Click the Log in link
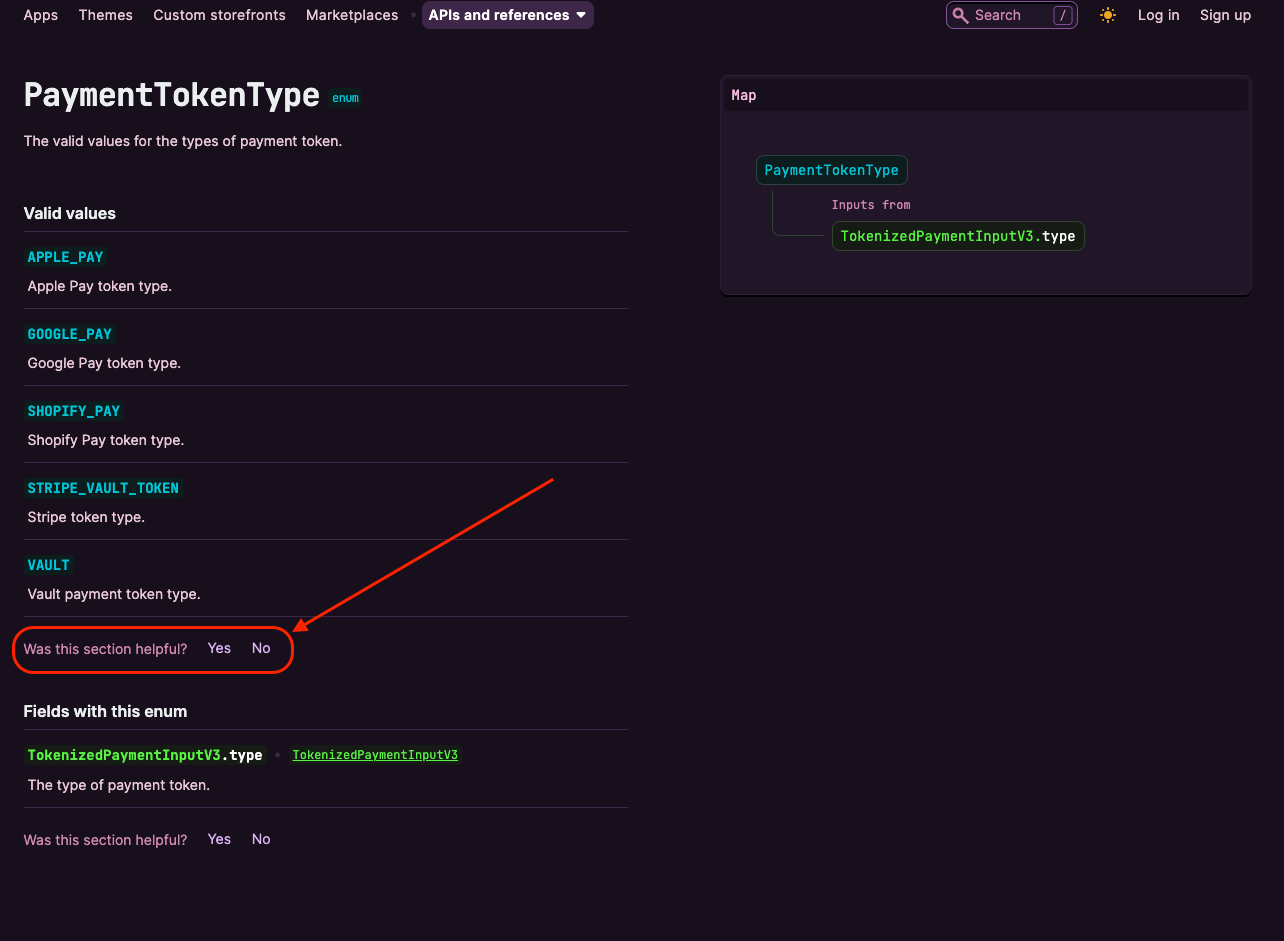Screen dimensions: 1284x941 pos(1158,15)
